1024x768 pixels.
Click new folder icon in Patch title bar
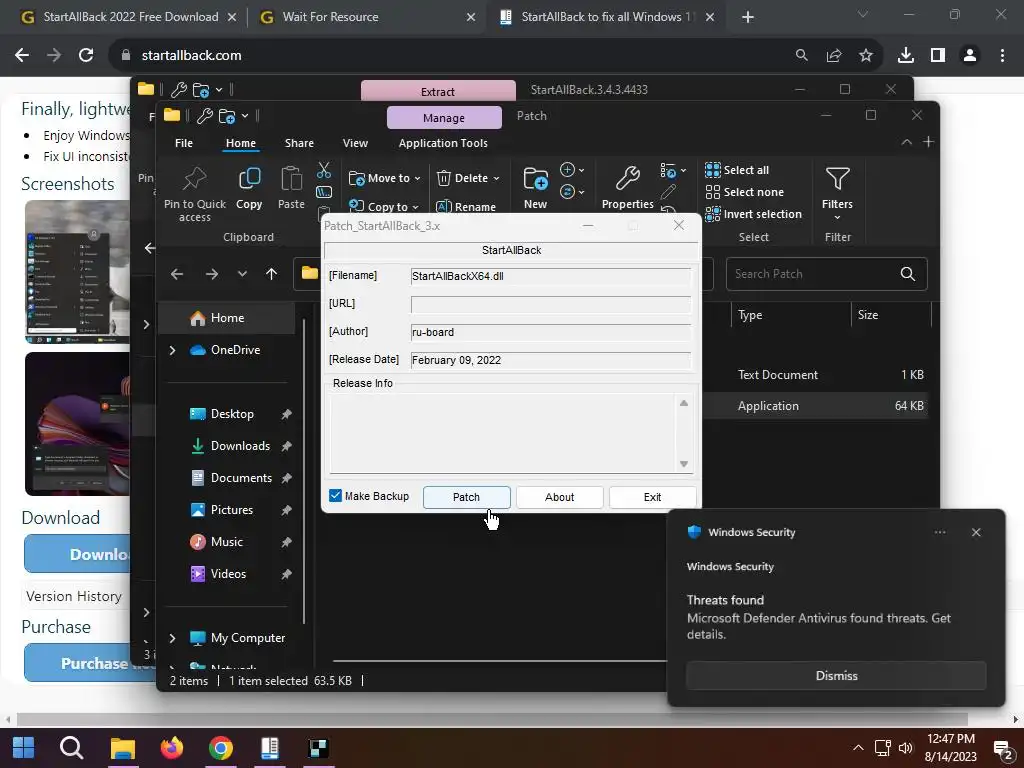[227, 116]
